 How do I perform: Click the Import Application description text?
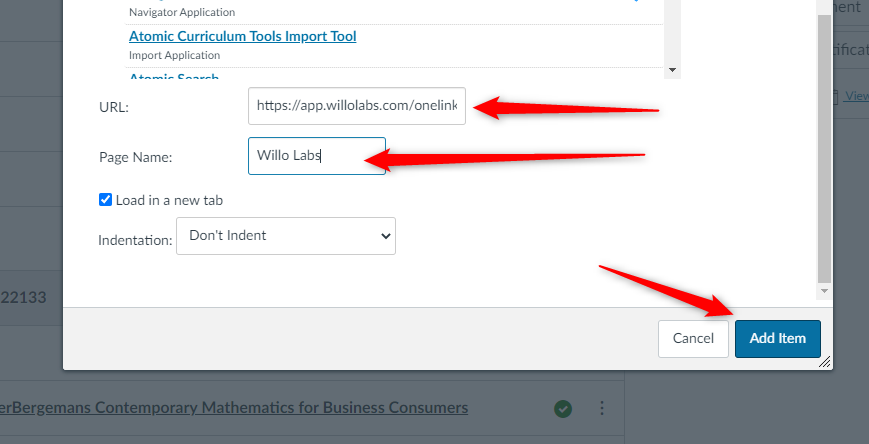175,55
